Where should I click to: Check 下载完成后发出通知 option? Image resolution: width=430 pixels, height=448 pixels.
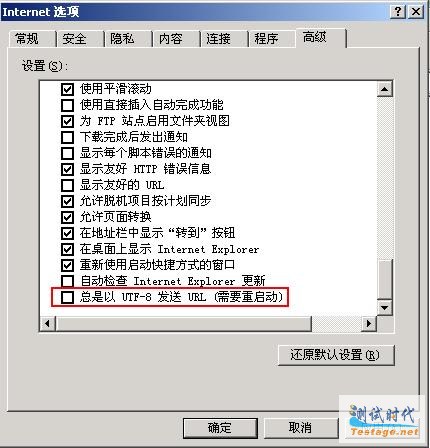pyautogui.click(x=67, y=137)
